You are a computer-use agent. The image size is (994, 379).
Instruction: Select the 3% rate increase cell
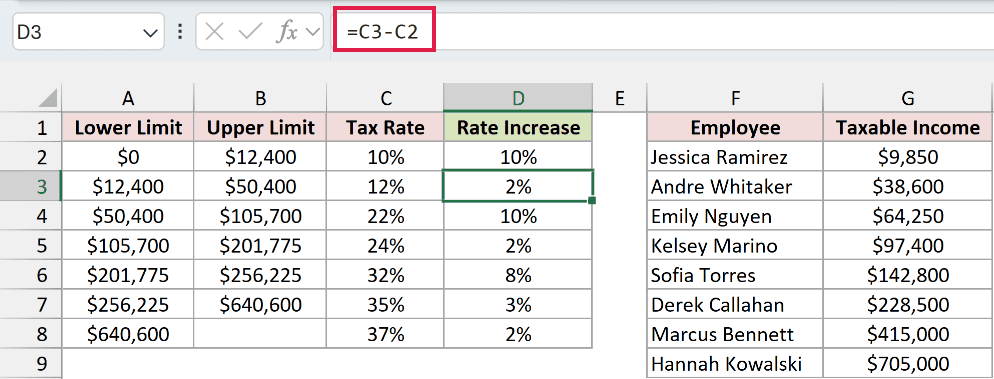tap(519, 304)
